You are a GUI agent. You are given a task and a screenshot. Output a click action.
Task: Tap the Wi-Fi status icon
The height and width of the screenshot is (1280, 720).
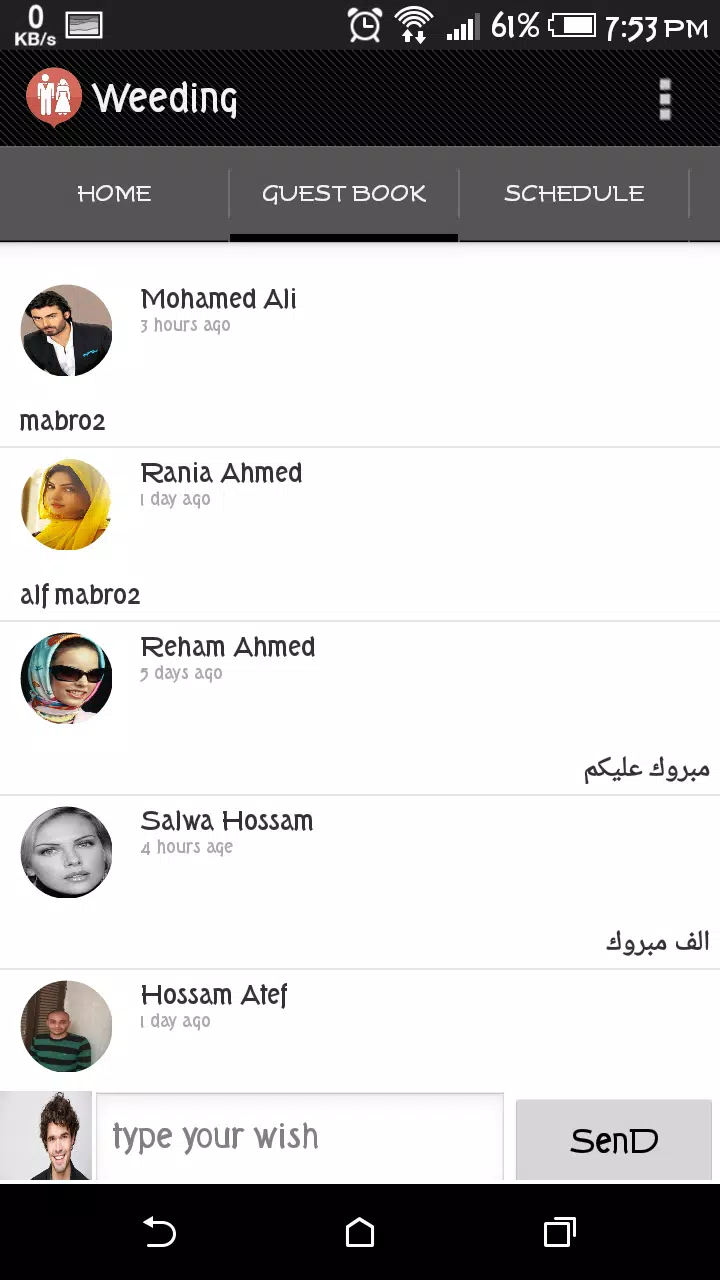pos(413,25)
